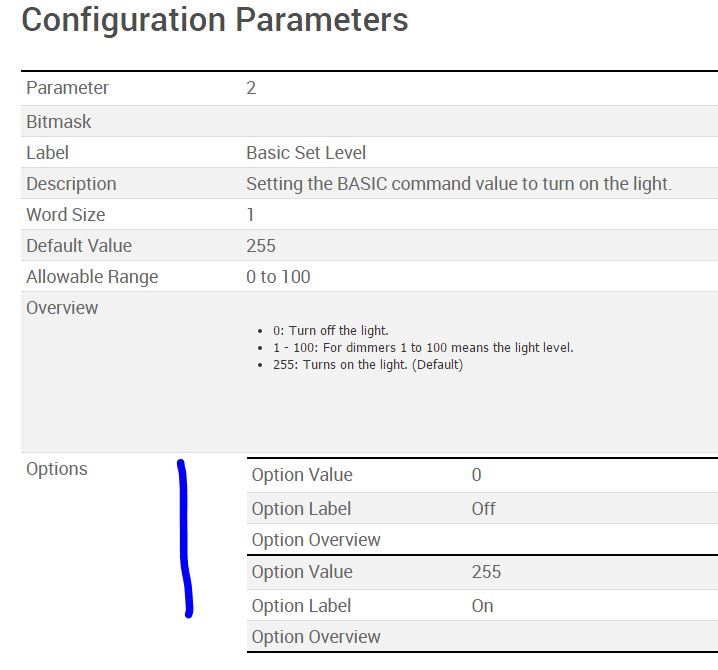This screenshot has width=718, height=670.
Task: Click the 255 next to Default Value
Action: coord(260,246)
